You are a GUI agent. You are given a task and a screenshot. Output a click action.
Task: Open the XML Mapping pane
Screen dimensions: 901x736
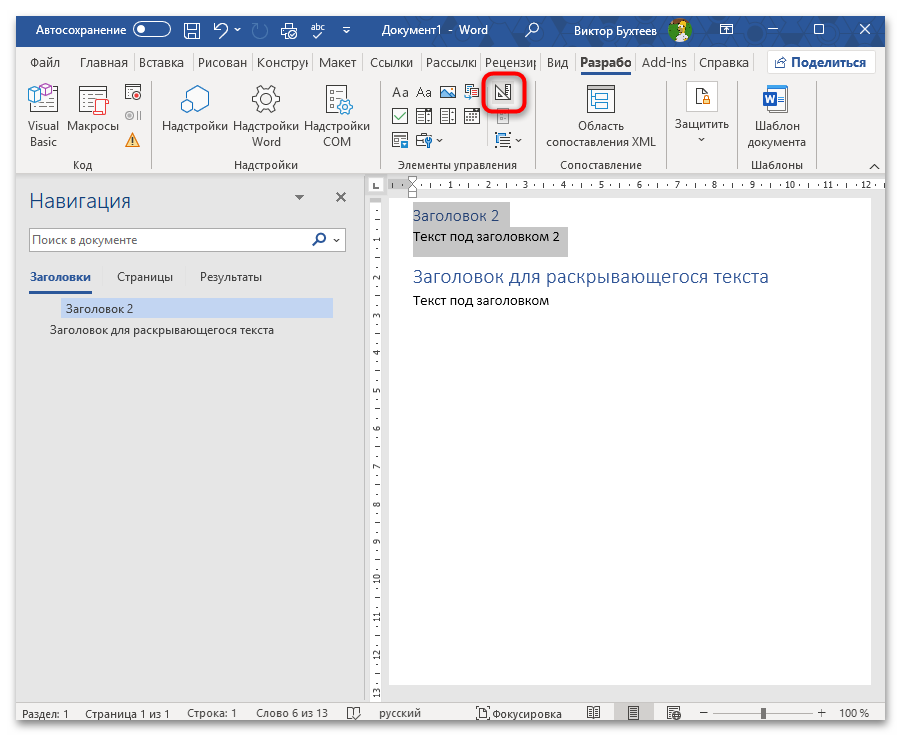click(x=600, y=116)
